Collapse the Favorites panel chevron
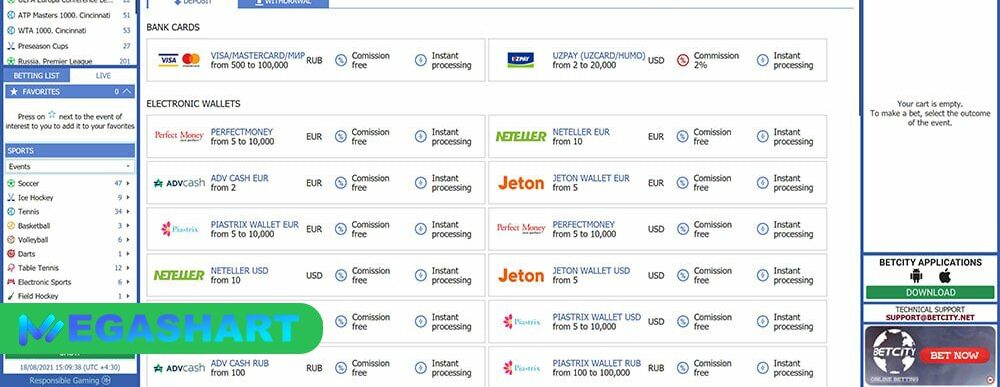The image size is (1000, 387). click(x=128, y=92)
